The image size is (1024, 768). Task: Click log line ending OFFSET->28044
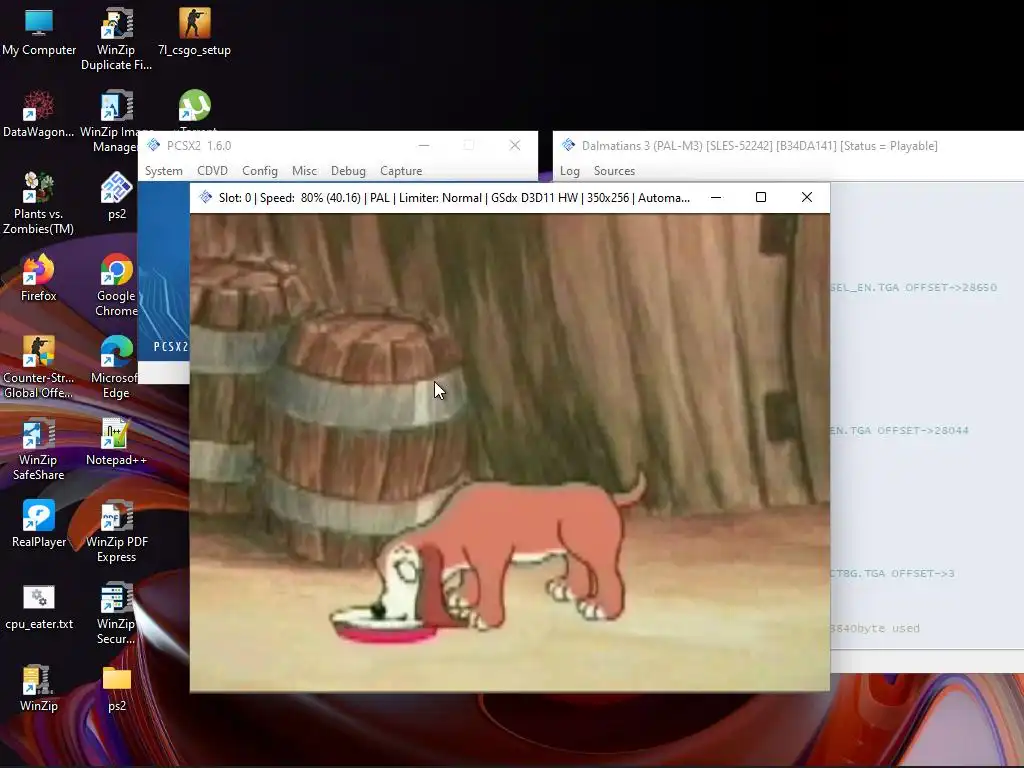point(899,430)
